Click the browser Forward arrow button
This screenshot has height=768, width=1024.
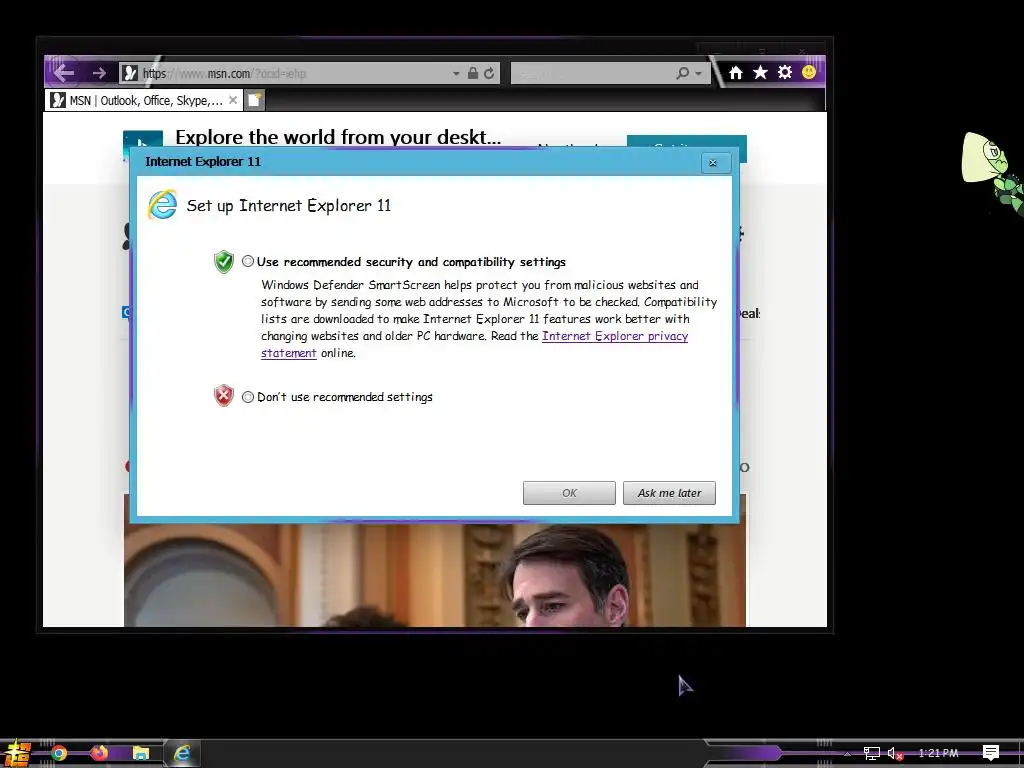(99, 73)
